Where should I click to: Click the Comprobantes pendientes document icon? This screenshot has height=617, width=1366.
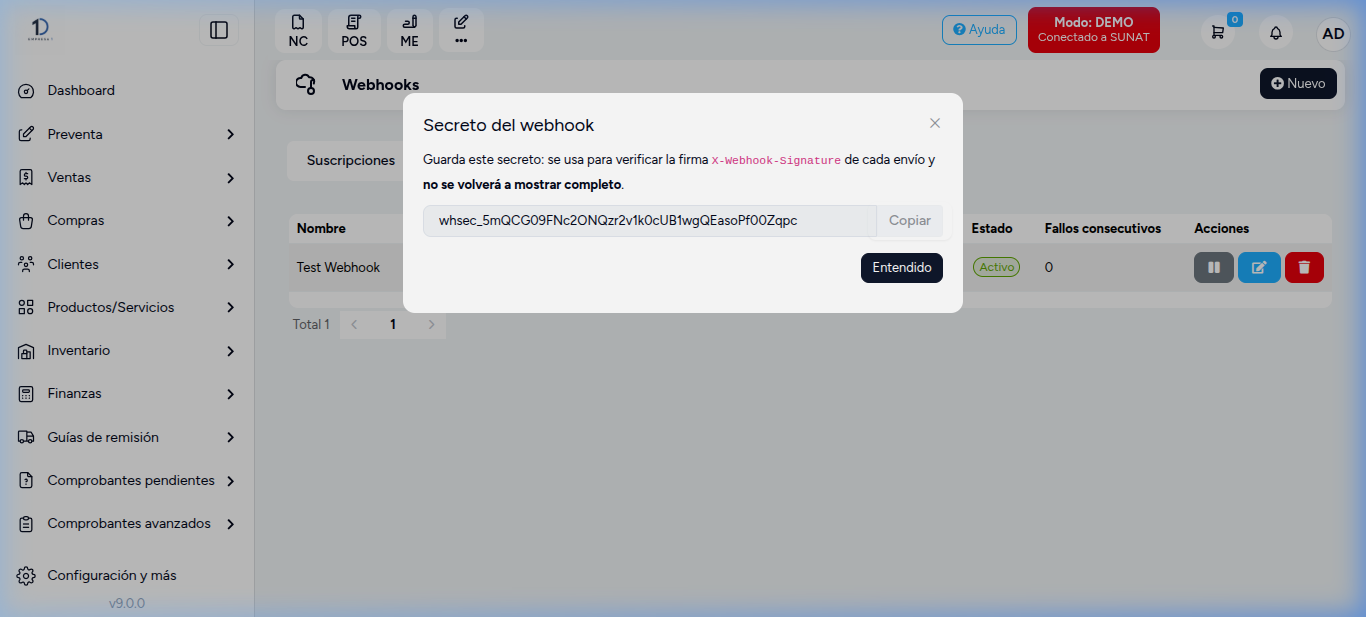click(x=27, y=481)
